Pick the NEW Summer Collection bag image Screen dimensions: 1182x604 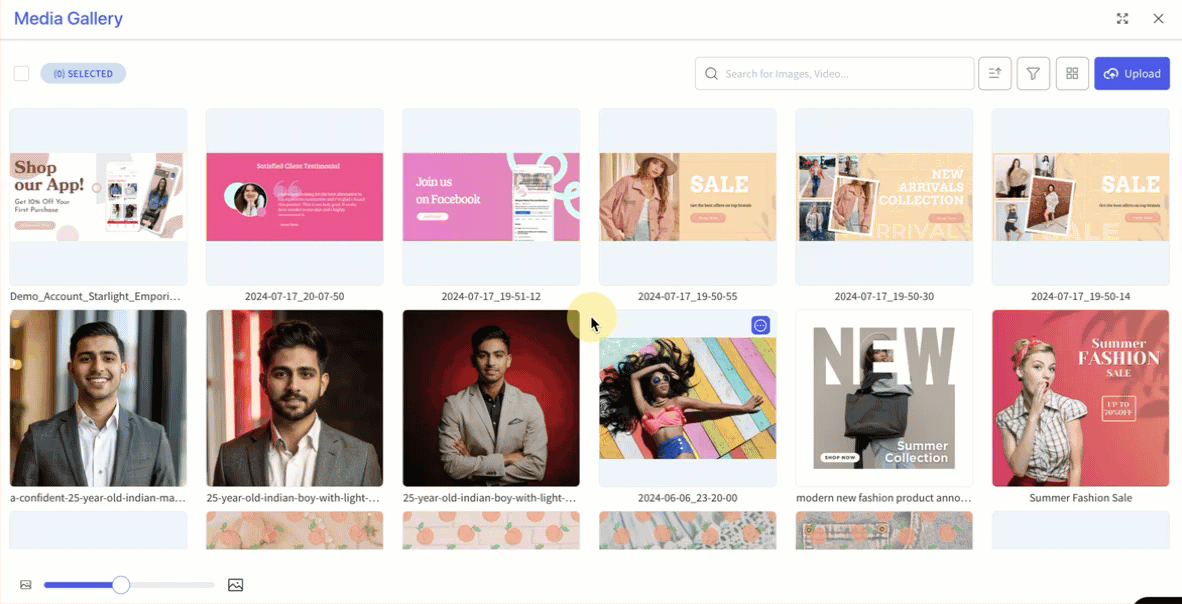[884, 398]
